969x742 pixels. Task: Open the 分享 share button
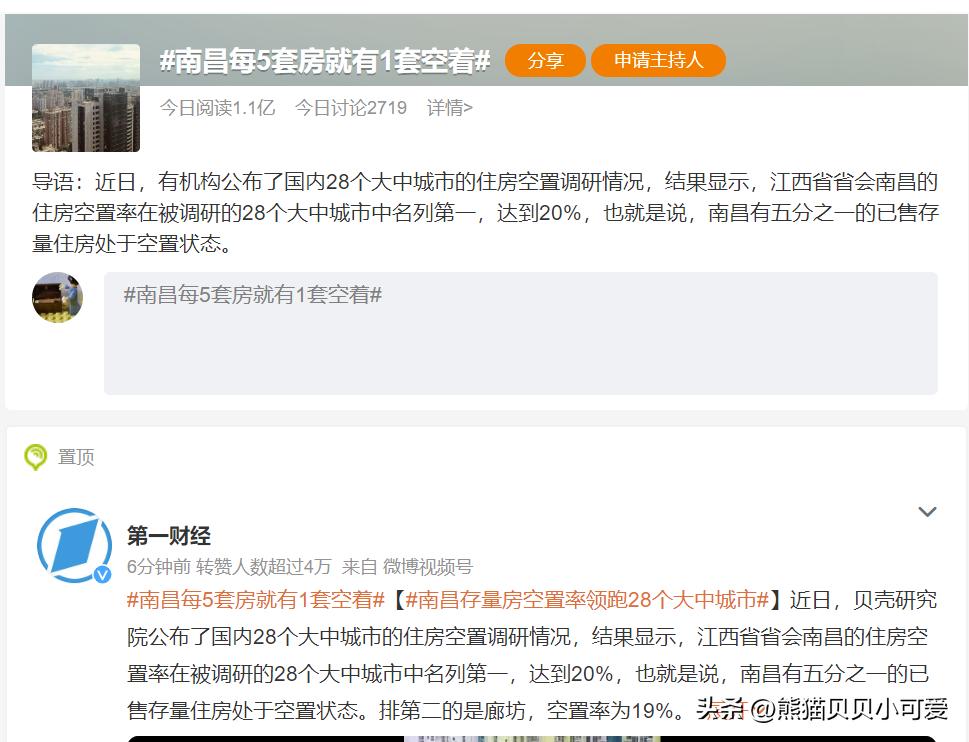click(x=545, y=60)
